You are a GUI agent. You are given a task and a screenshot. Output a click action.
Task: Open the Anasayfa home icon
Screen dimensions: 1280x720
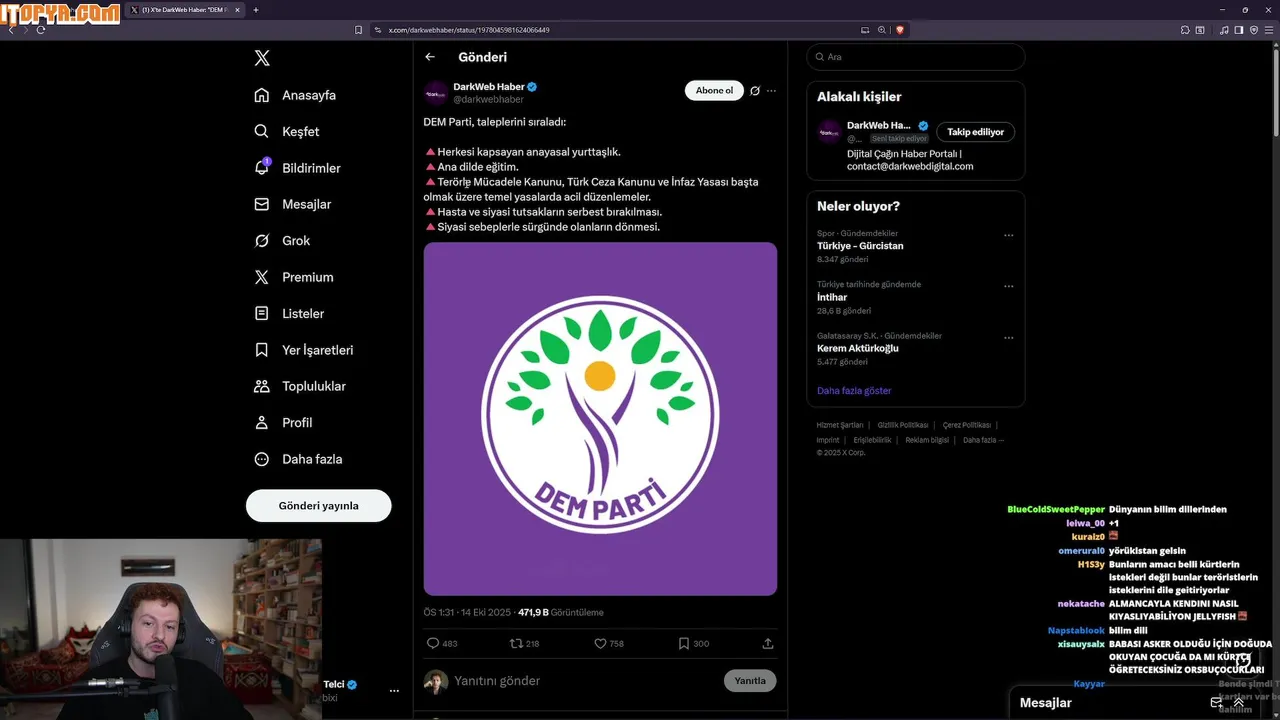click(x=261, y=95)
